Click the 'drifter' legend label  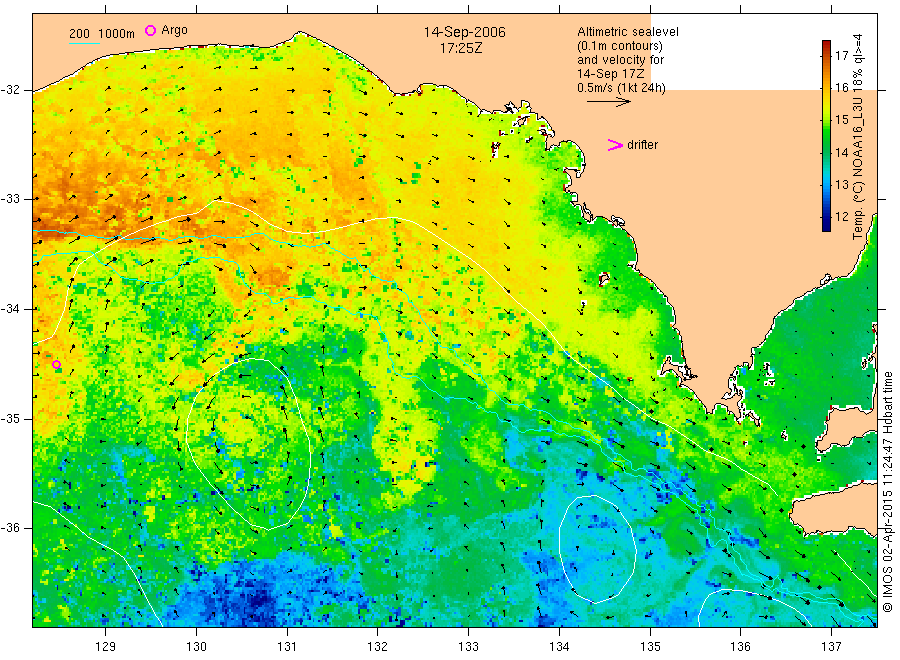pyautogui.click(x=642, y=145)
